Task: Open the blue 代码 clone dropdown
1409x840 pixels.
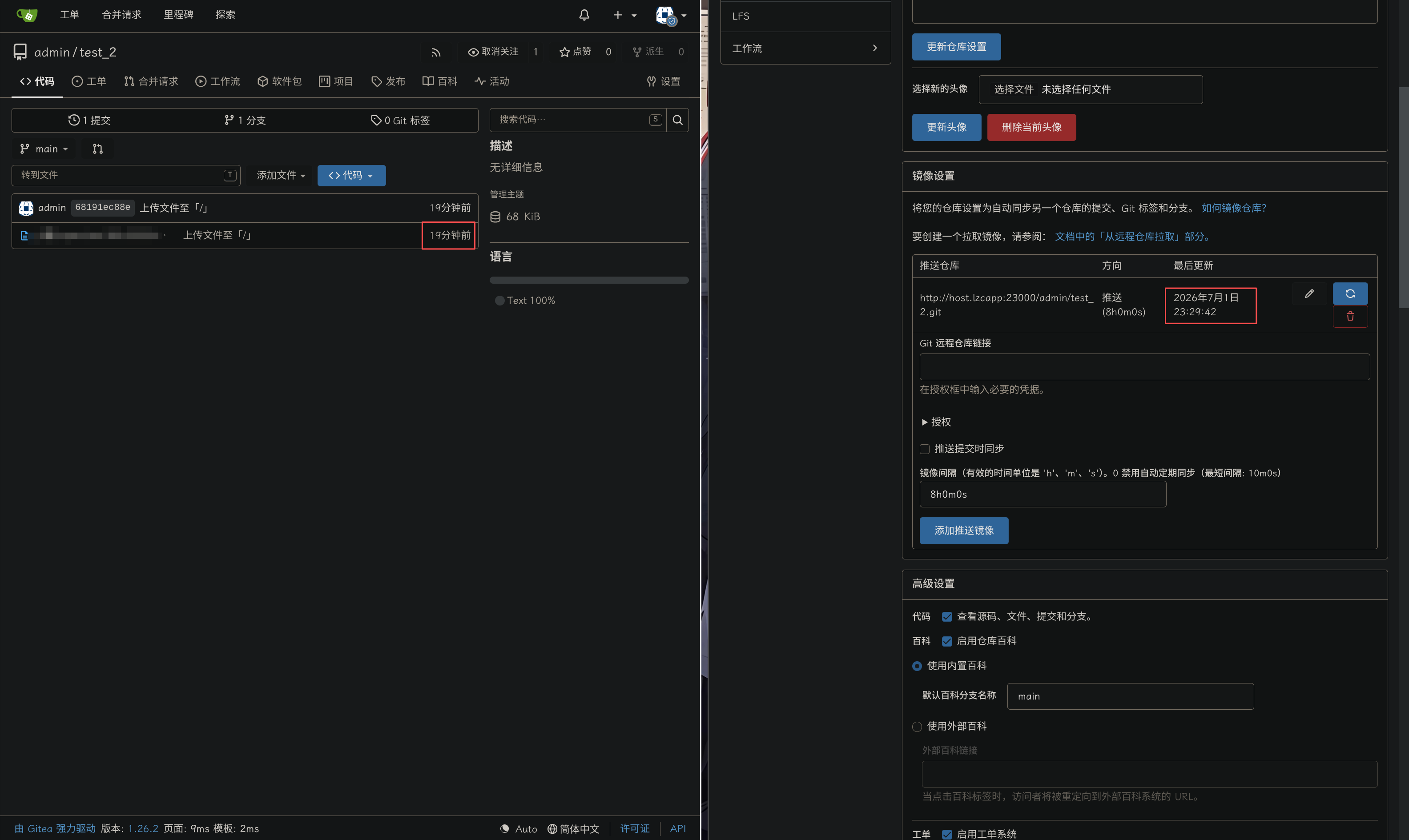Action: tap(351, 176)
